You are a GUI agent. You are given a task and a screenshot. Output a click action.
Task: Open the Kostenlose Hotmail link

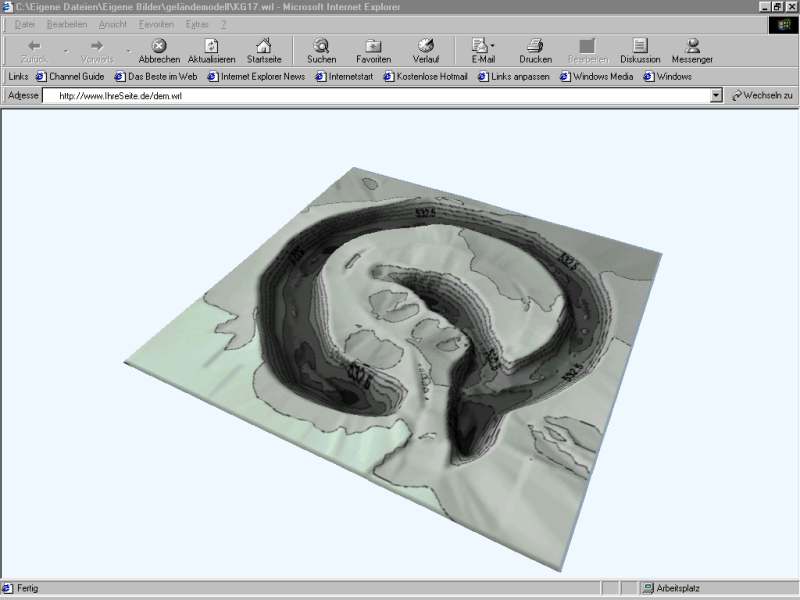[431, 76]
